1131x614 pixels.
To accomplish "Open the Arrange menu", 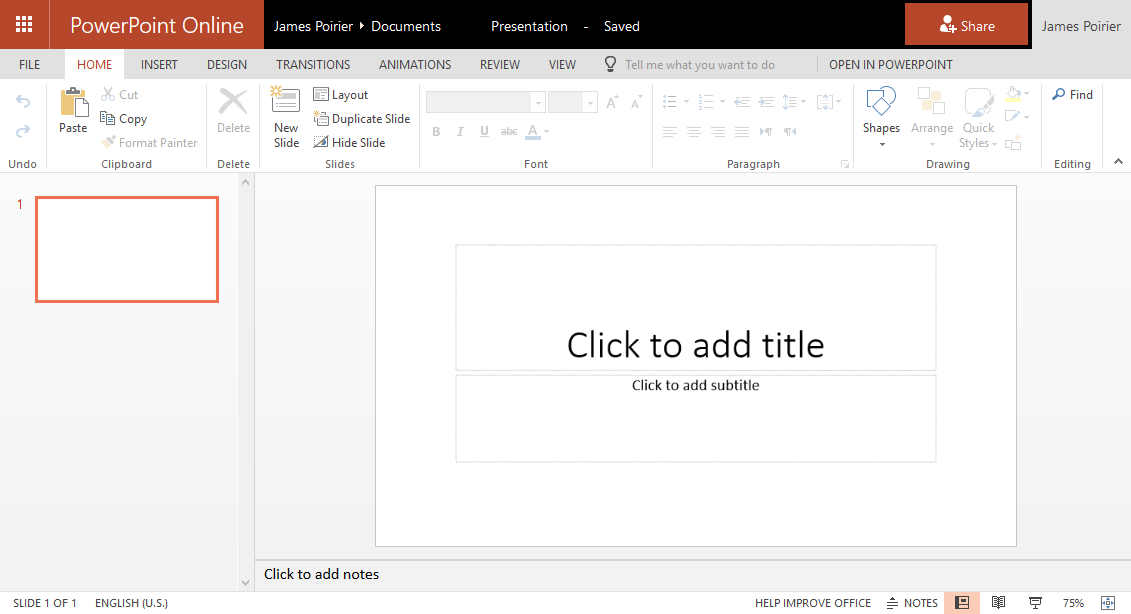I will point(931,118).
